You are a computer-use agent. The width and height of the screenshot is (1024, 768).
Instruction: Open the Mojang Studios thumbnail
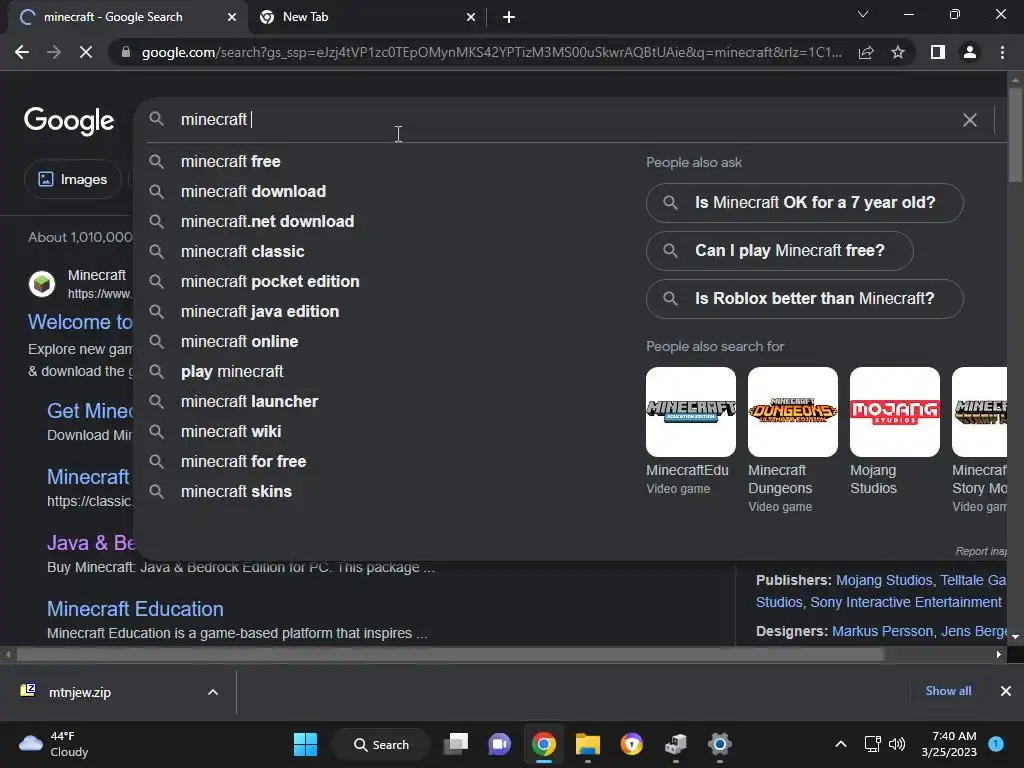pos(895,412)
